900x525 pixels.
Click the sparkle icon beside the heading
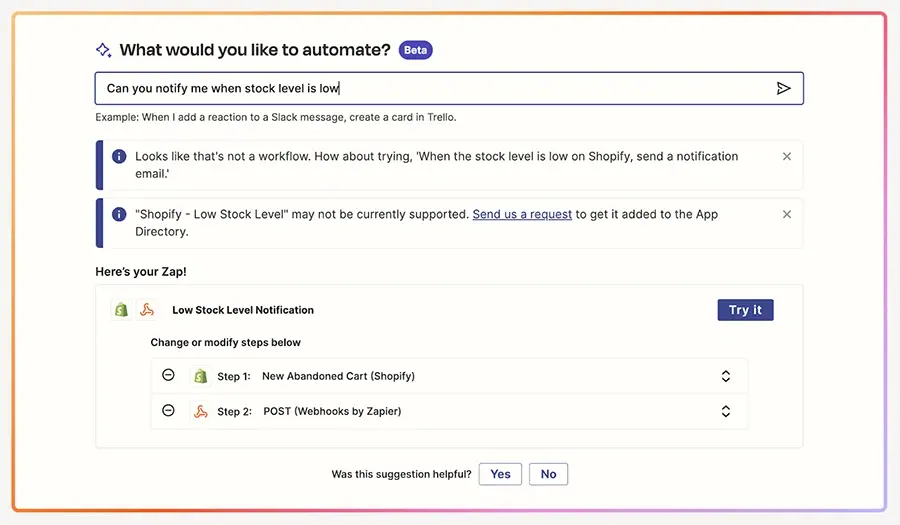pyautogui.click(x=103, y=50)
